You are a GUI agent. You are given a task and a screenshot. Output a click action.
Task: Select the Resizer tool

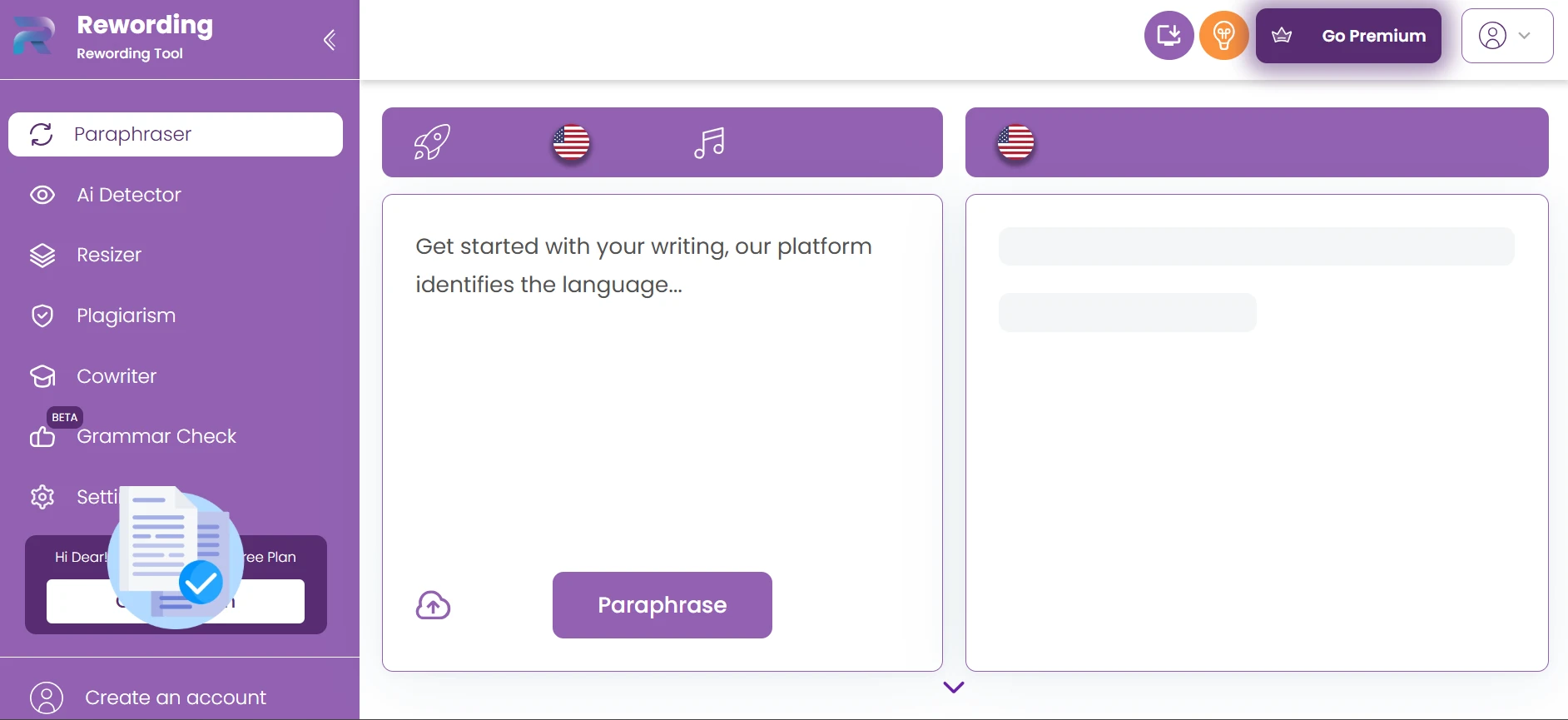tap(108, 255)
